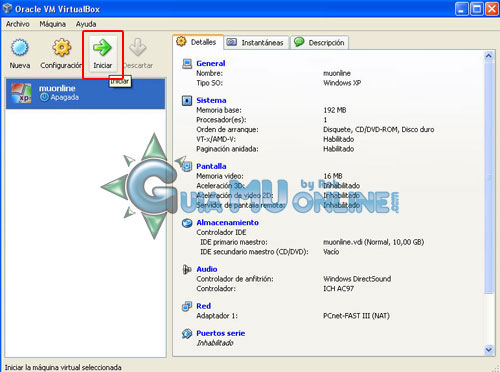Click the Red network icon
Viewport: 500px width, 372px height.
coord(187,306)
